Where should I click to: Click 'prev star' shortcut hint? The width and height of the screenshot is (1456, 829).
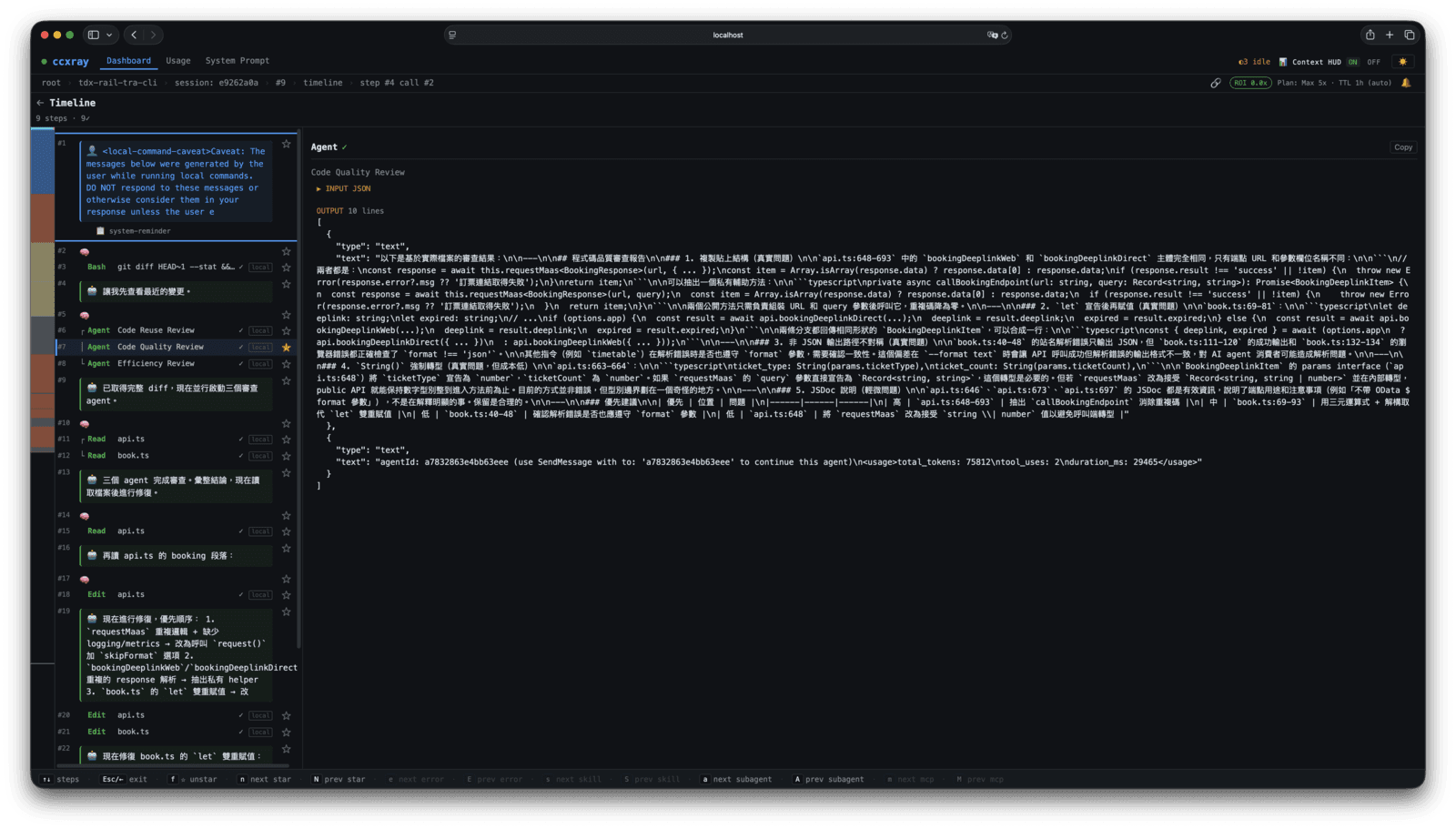point(339,779)
